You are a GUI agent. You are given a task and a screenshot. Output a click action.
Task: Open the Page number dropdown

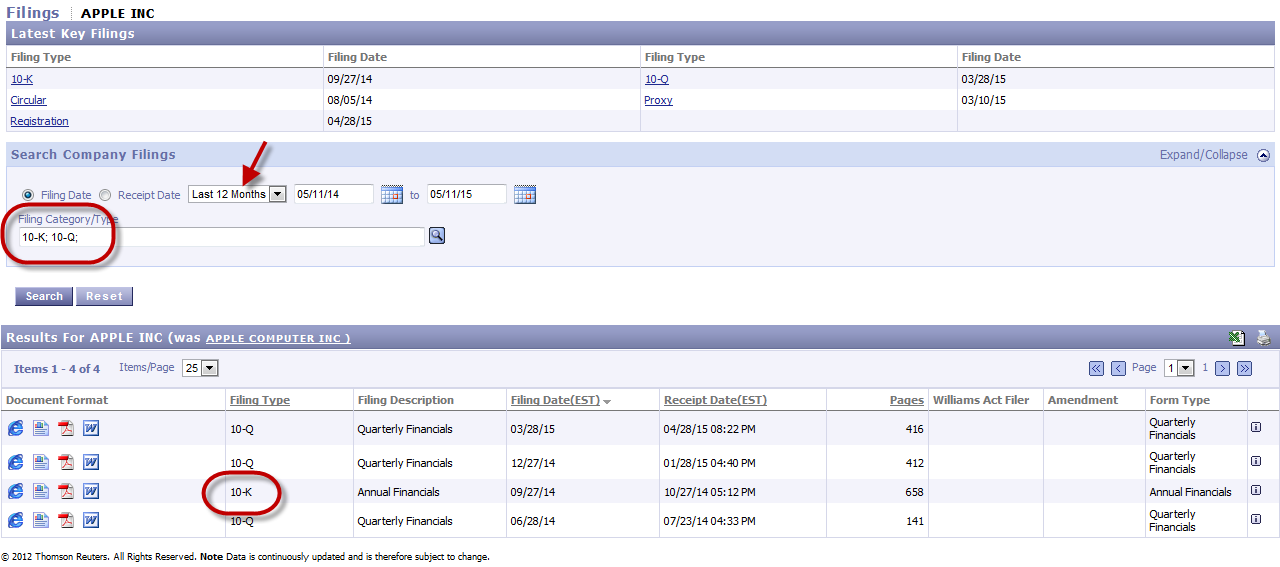point(1180,368)
